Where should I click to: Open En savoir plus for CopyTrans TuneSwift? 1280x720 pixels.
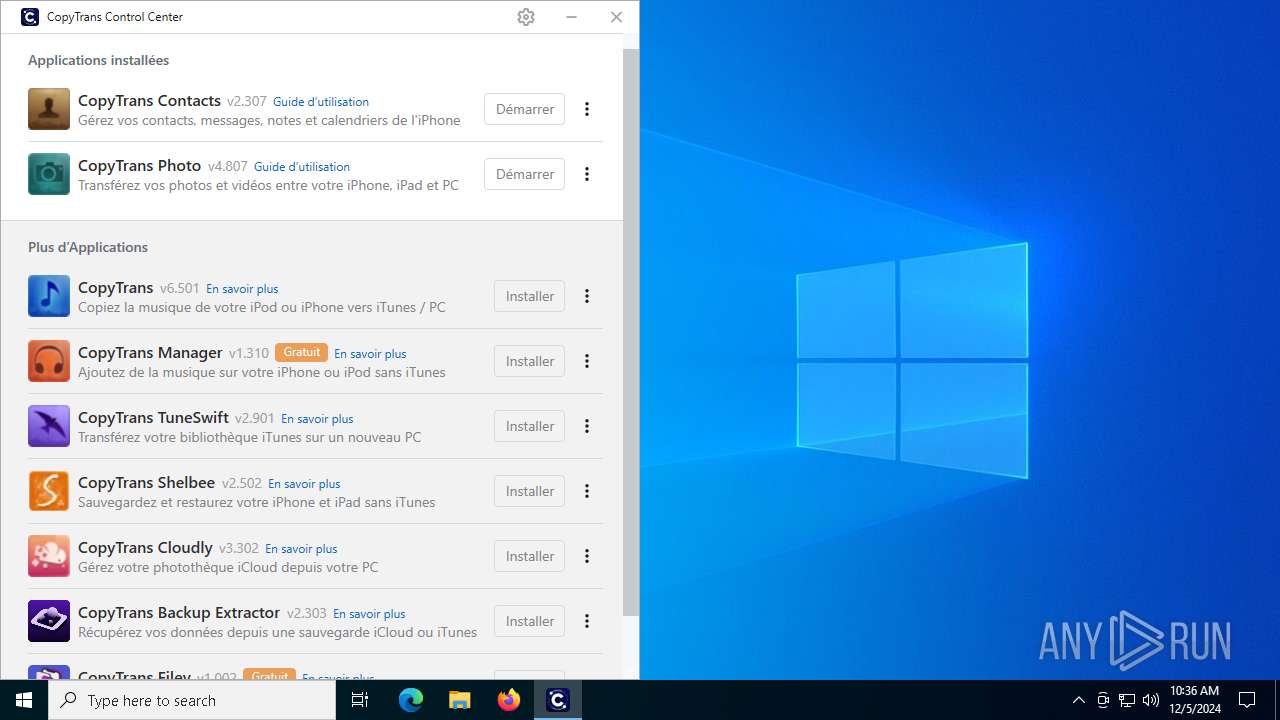point(317,419)
